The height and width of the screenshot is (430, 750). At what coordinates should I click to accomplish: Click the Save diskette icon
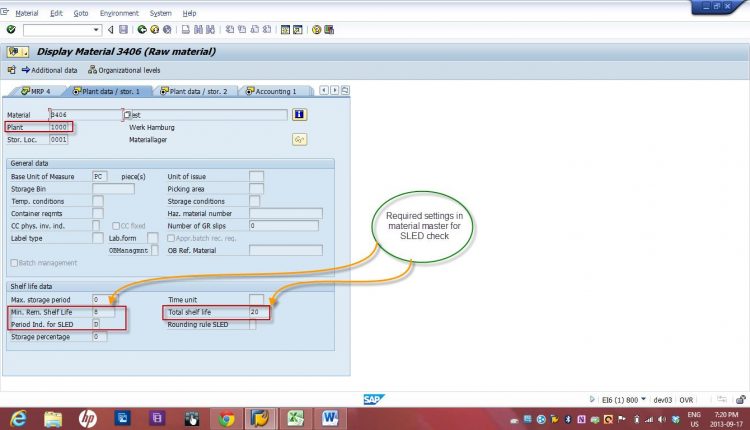[x=123, y=30]
